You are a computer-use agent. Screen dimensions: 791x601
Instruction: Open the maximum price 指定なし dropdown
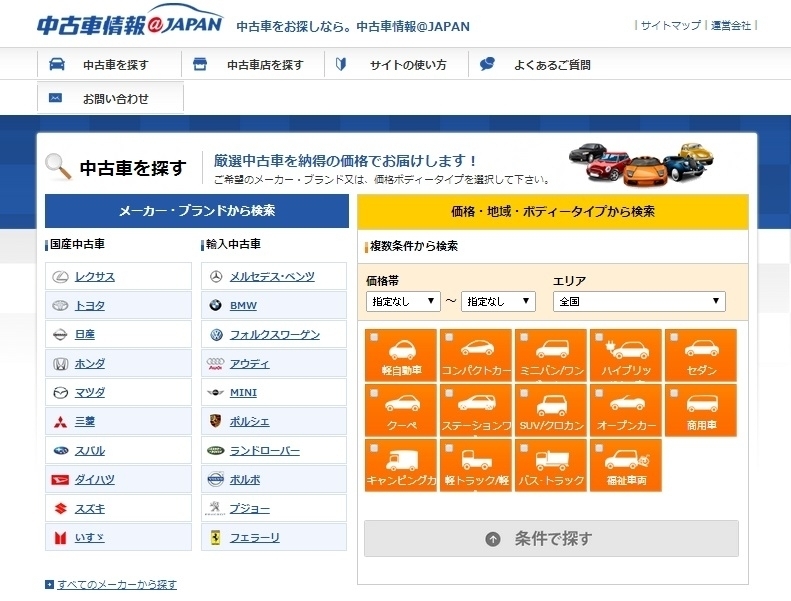pyautogui.click(x=498, y=301)
